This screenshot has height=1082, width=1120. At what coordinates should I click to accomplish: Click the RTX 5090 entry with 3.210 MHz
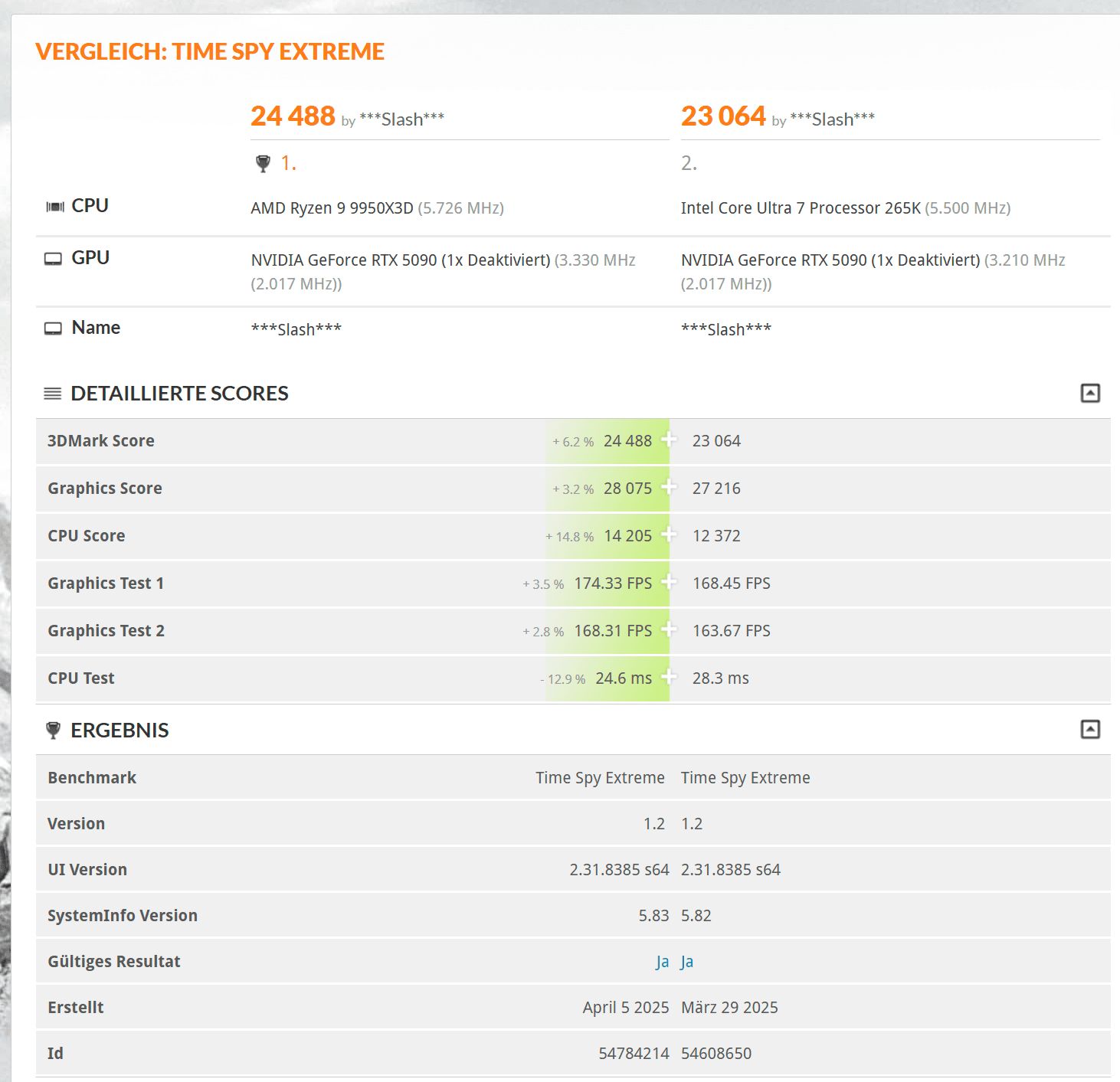[873, 272]
